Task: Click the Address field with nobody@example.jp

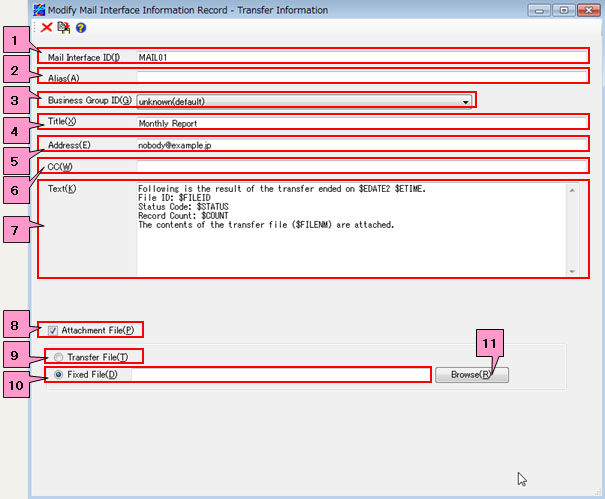Action: pos(360,145)
